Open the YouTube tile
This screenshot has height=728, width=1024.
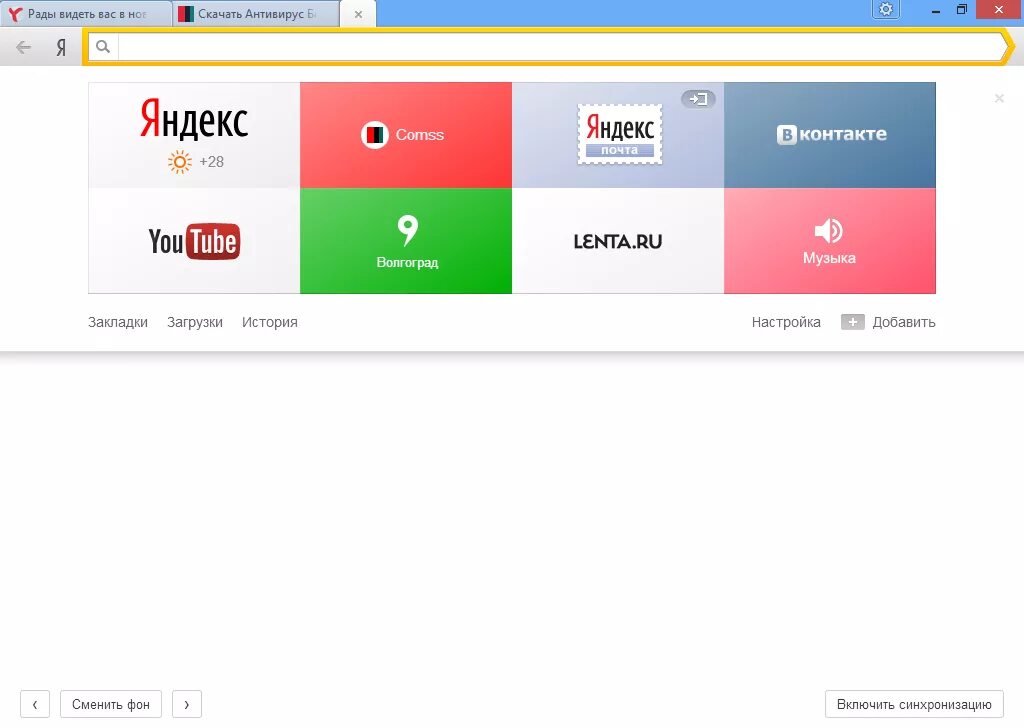pos(194,241)
